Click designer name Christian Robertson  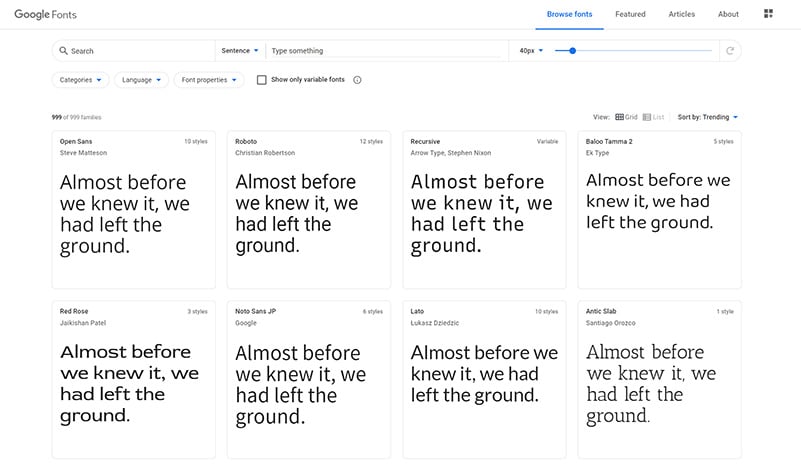pos(265,153)
